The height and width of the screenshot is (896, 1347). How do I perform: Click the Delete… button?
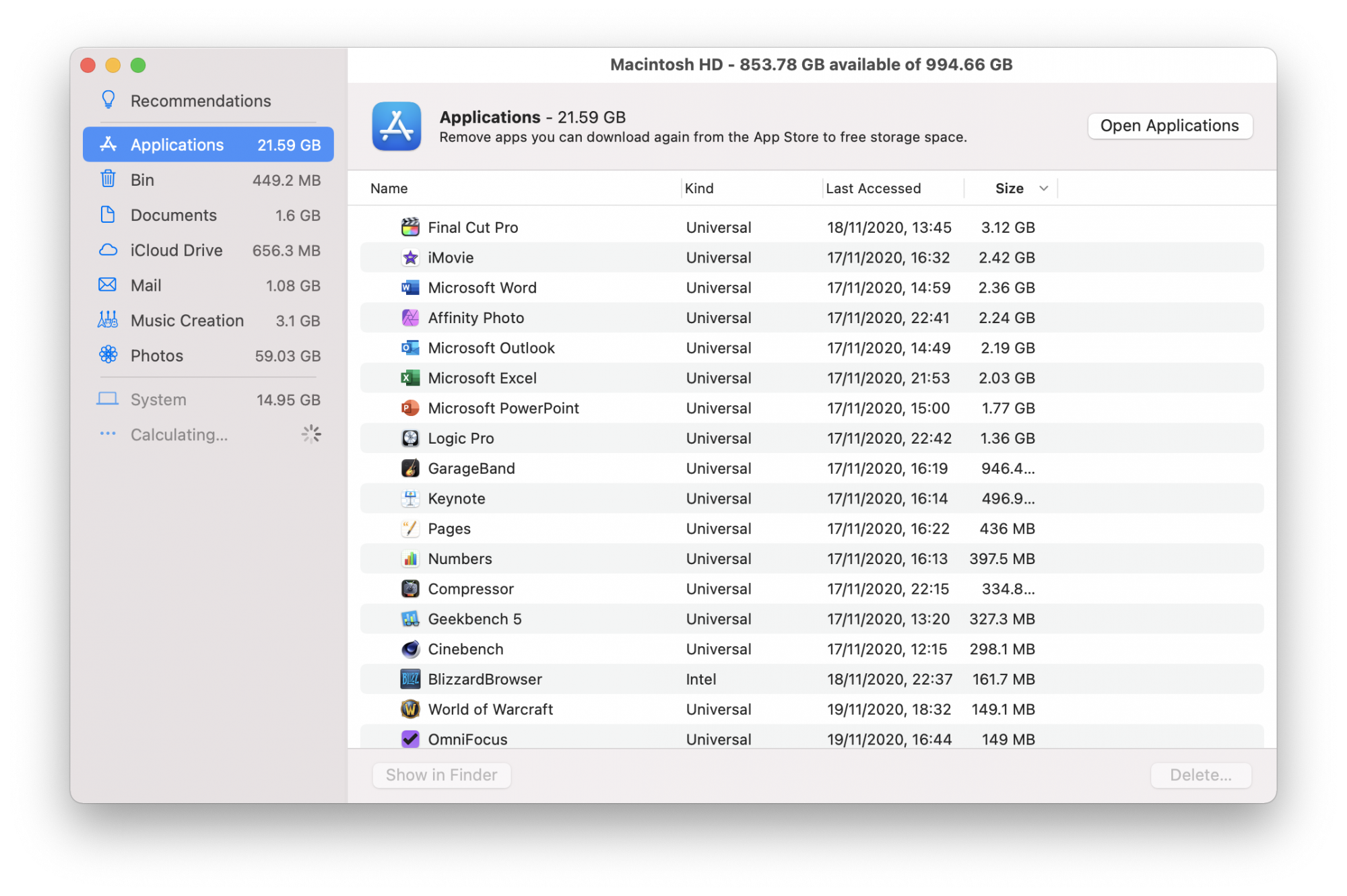1200,775
